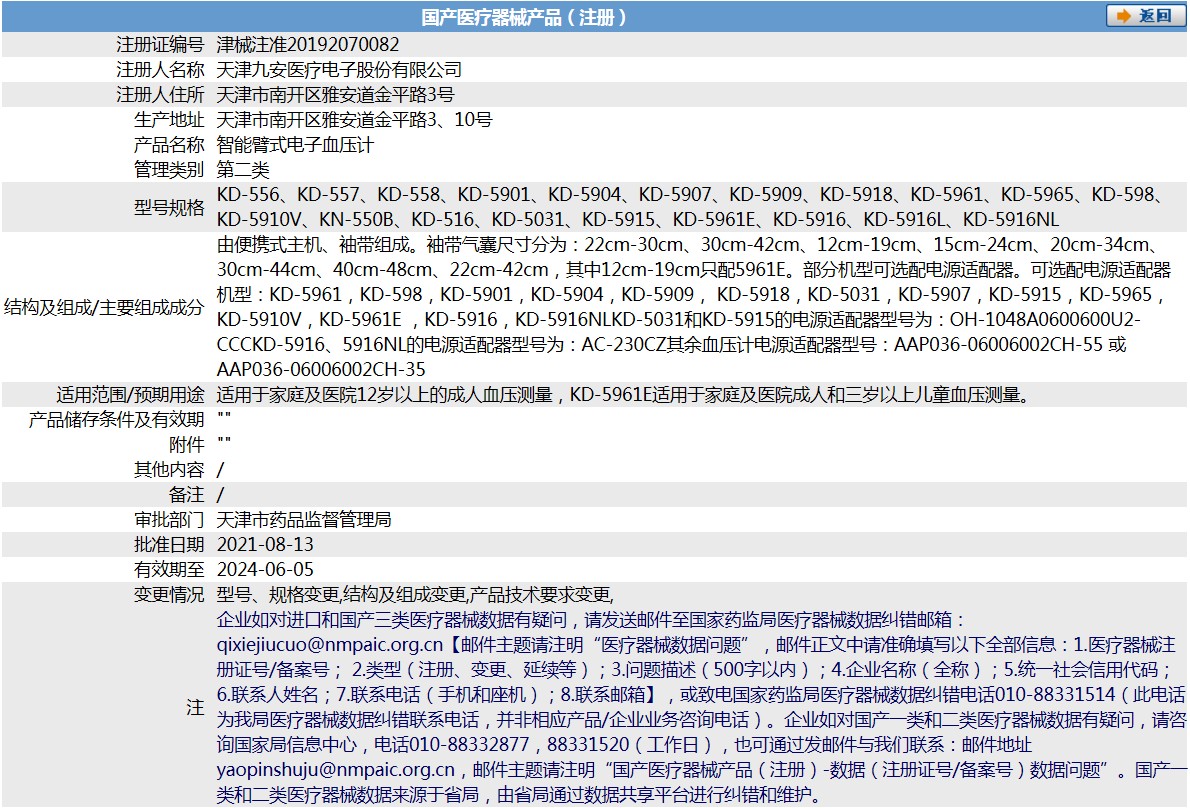This screenshot has width=1190, height=808.
Task: Click the note line starting 6.联系人姓名
Action: 700,696
